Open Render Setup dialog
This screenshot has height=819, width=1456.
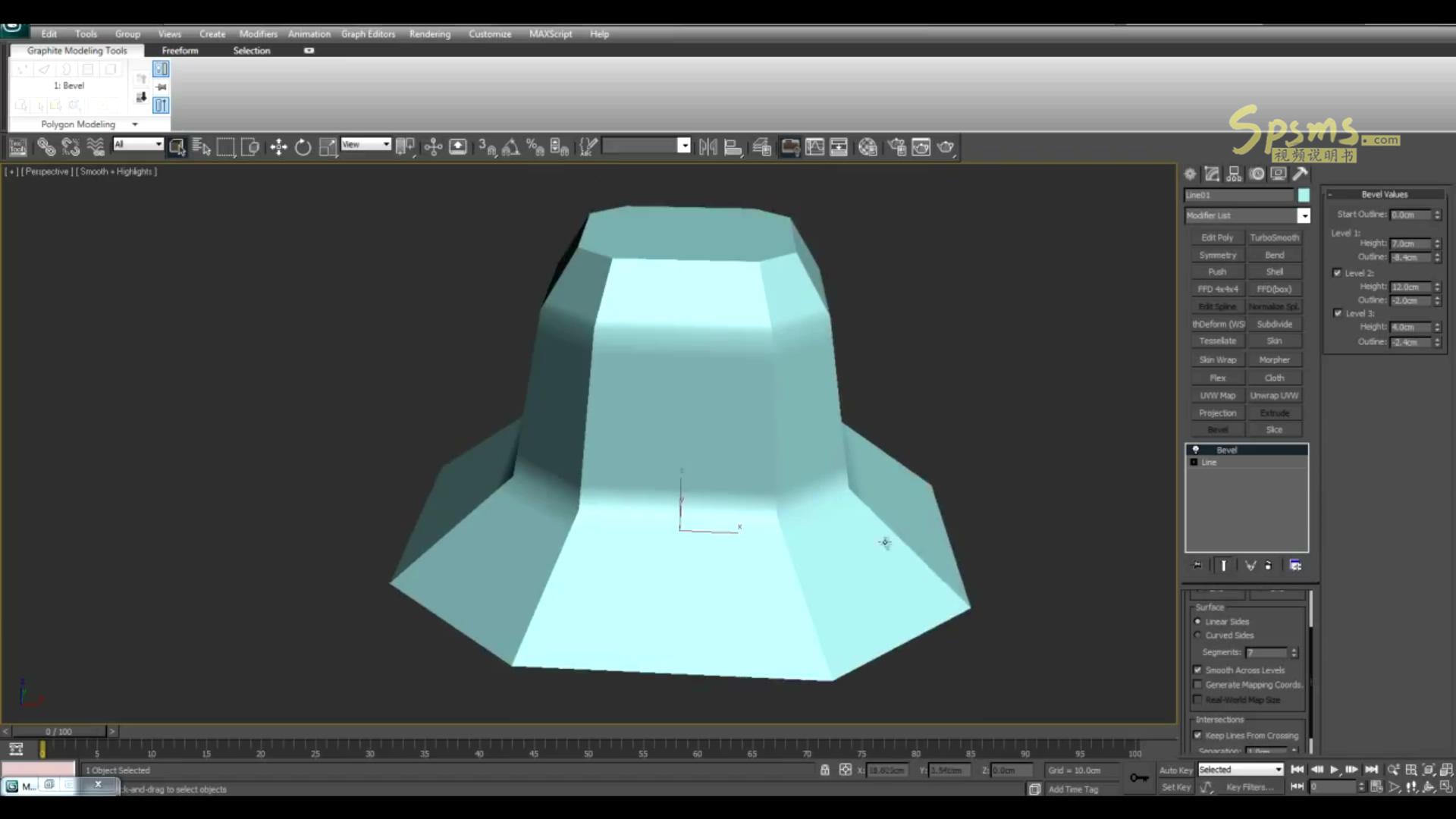pyautogui.click(x=897, y=147)
